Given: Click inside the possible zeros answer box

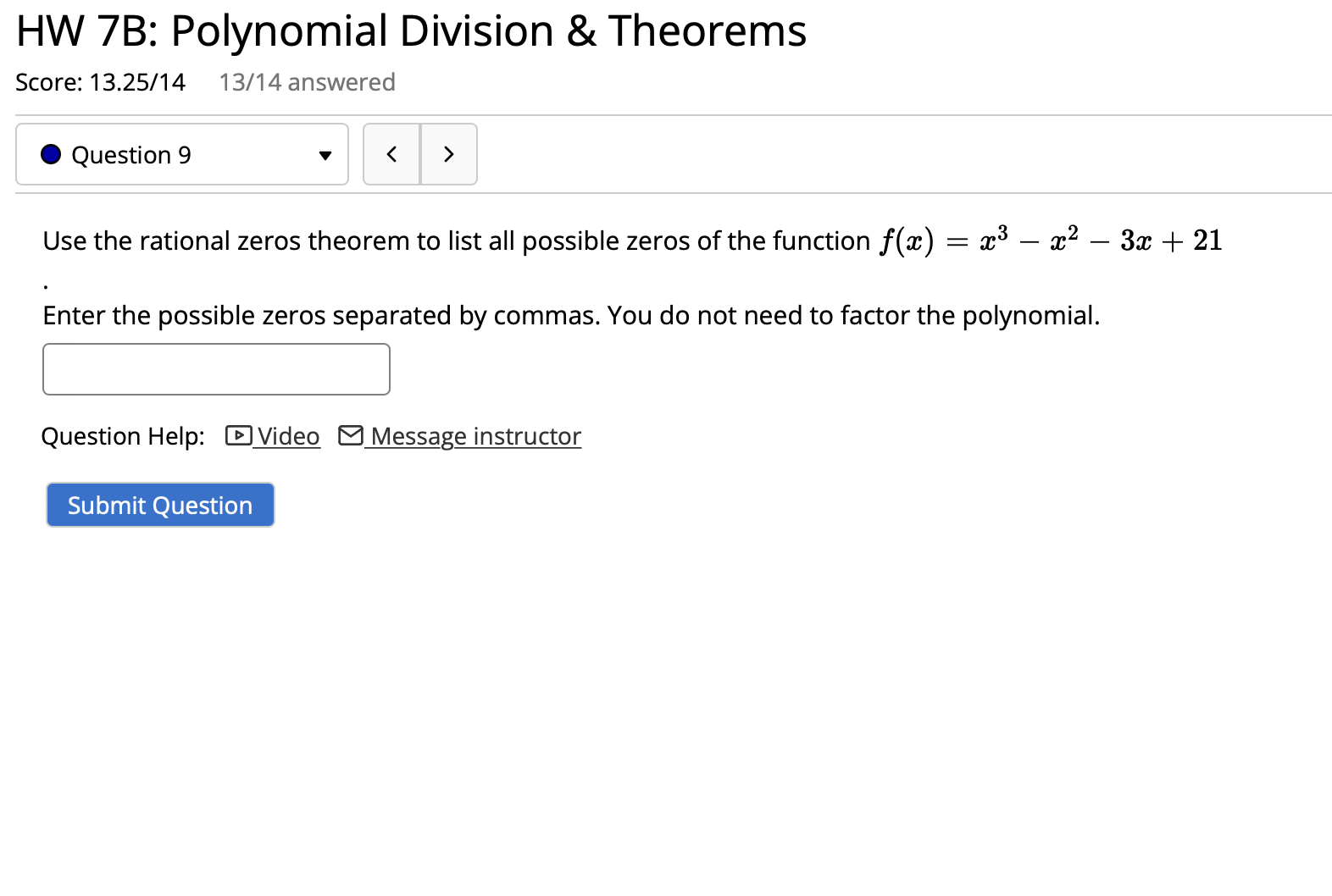Looking at the screenshot, I should (216, 368).
